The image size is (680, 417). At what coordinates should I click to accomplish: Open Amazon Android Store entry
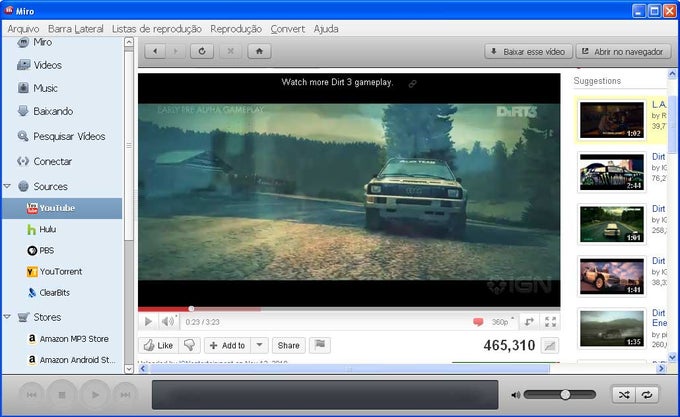pyautogui.click(x=71, y=360)
